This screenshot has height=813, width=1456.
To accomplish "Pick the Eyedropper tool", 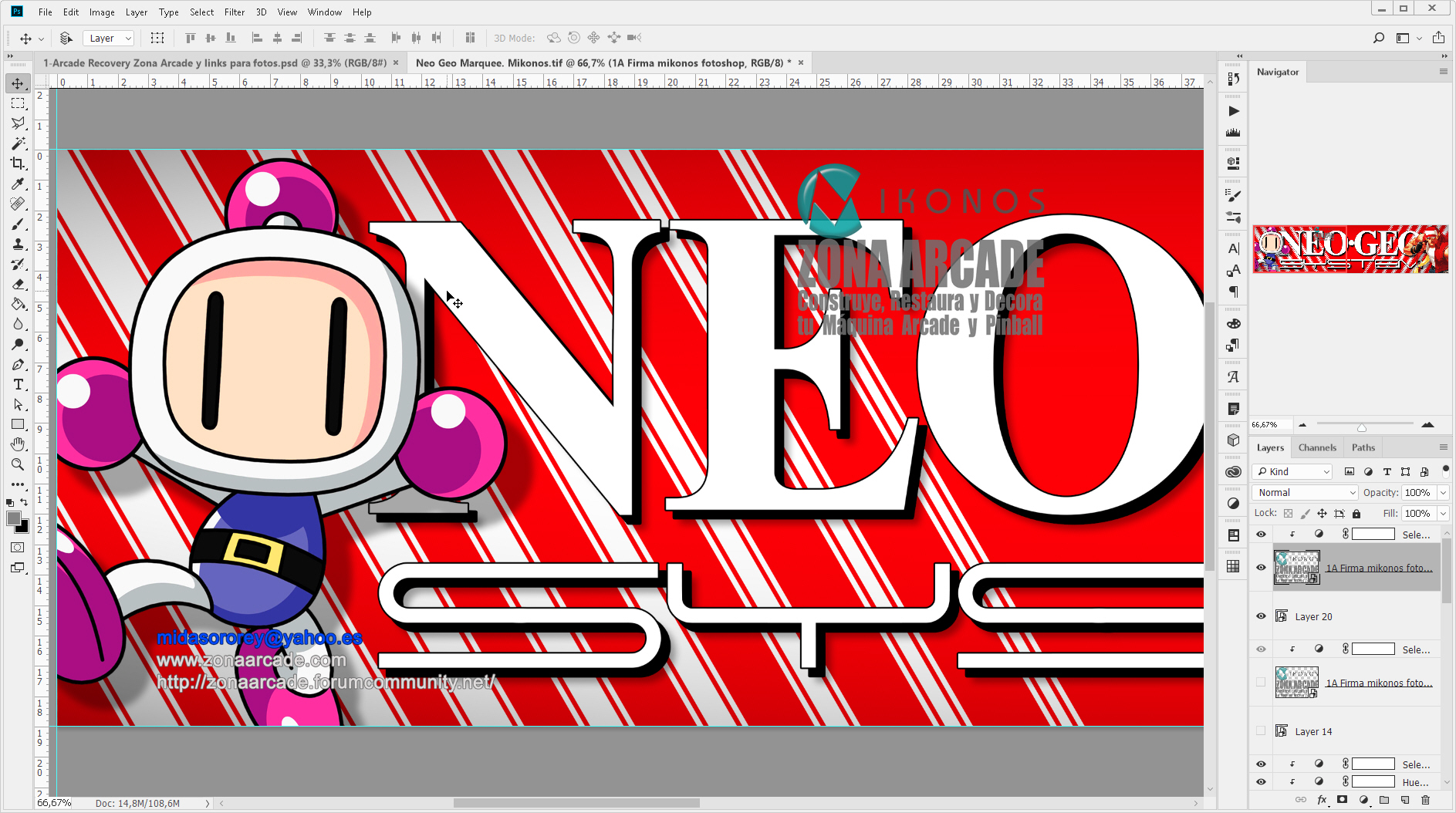I will pos(19,184).
